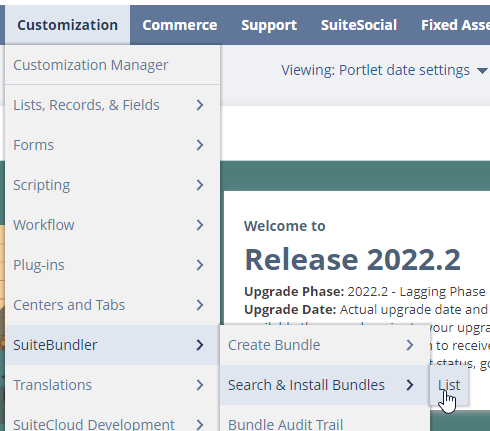The image size is (490, 431).
Task: Select Create Bundle submenu entry
Action: (325, 345)
